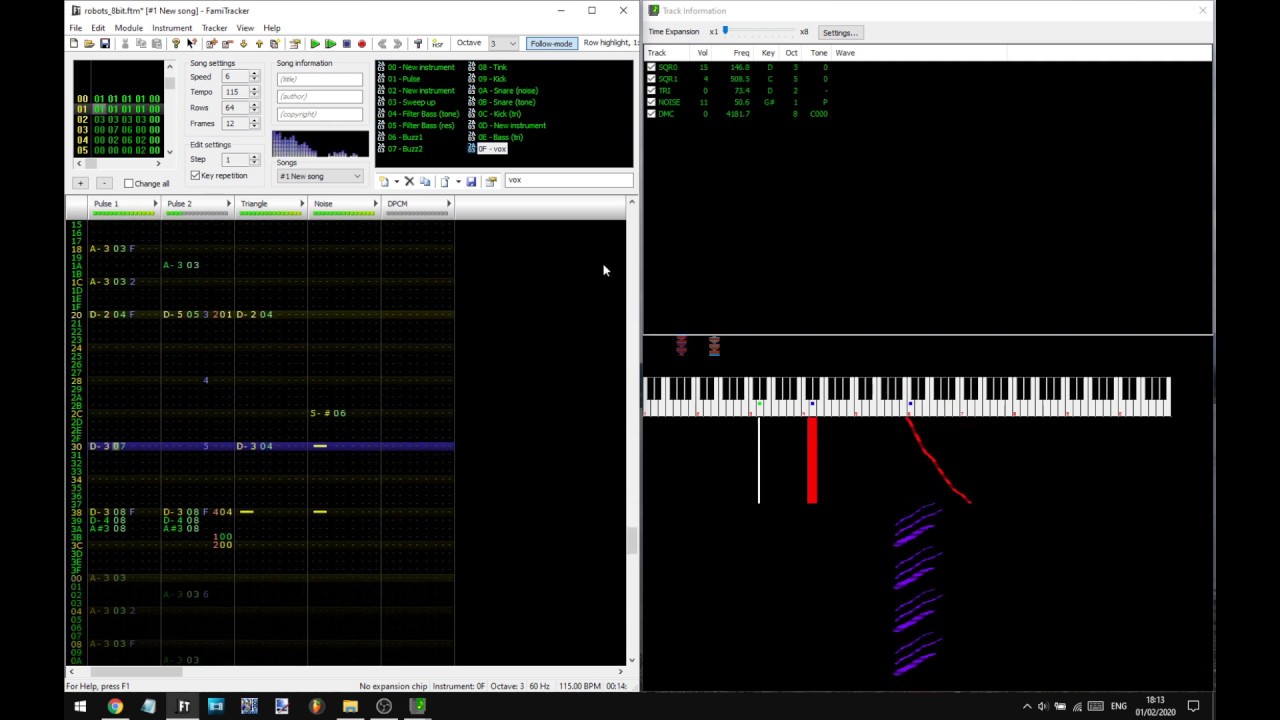The image size is (1280, 720).
Task: Add a frame with toolbar icon
Action: [212, 44]
